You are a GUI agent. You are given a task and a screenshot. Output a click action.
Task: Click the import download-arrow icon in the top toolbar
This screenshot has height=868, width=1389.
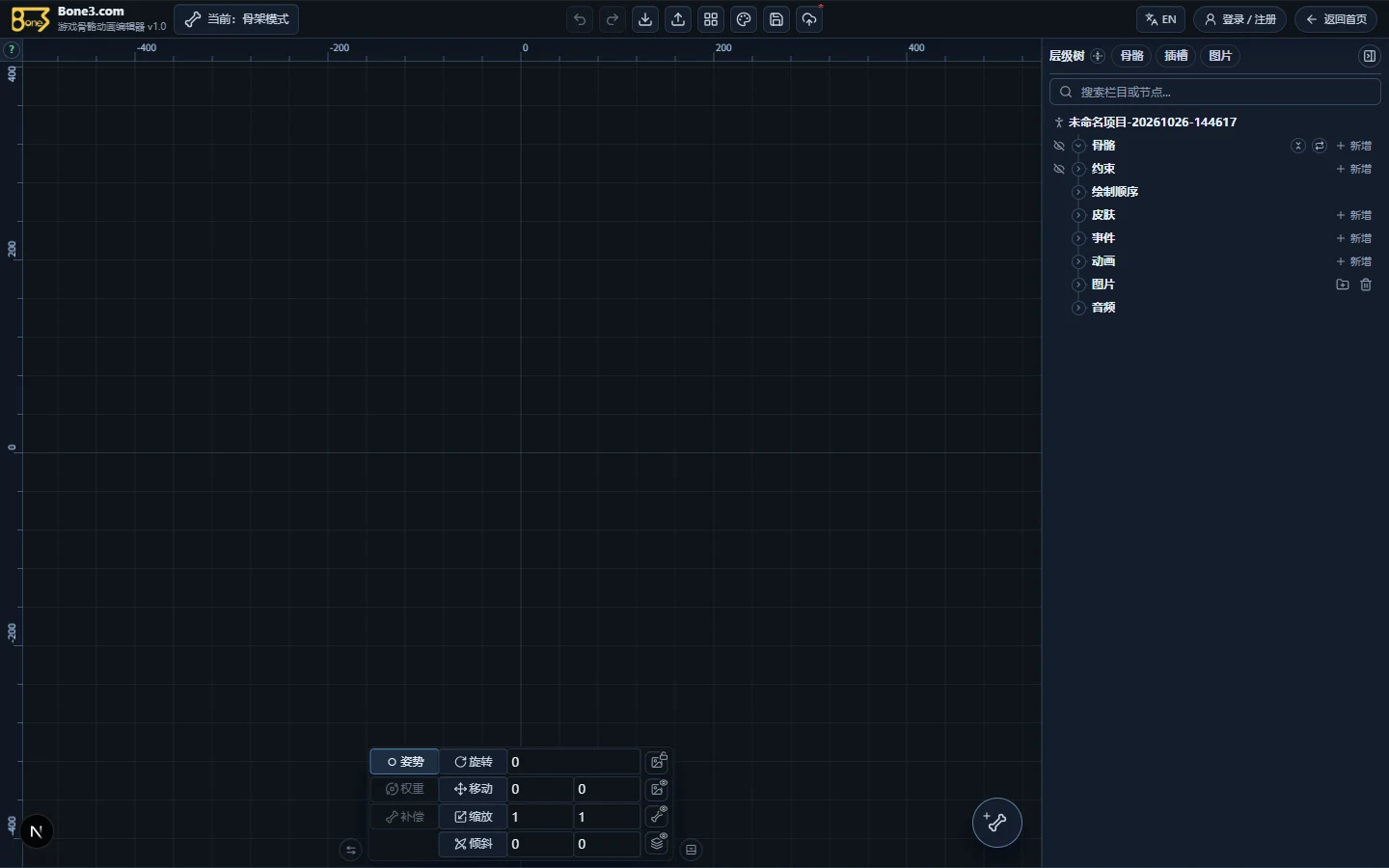point(645,19)
